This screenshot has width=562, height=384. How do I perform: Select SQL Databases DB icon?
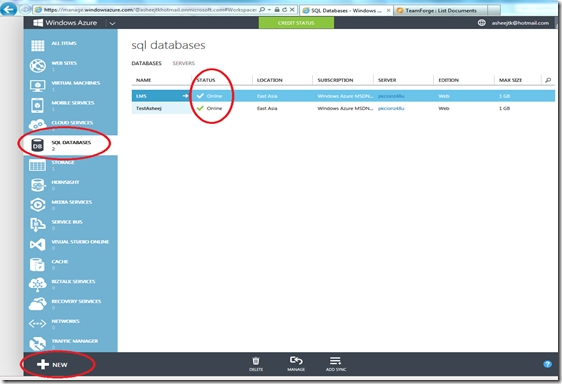pyautogui.click(x=38, y=145)
